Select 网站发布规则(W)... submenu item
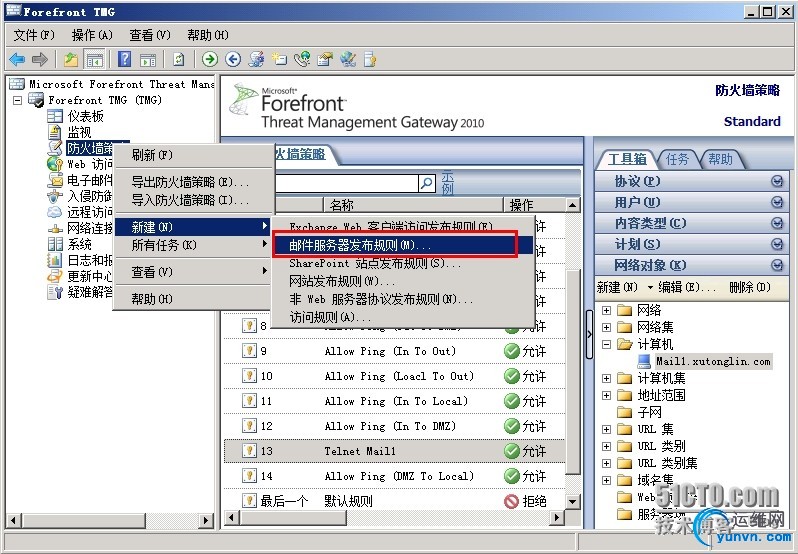Viewport: 798px width, 554px height. pos(402,281)
